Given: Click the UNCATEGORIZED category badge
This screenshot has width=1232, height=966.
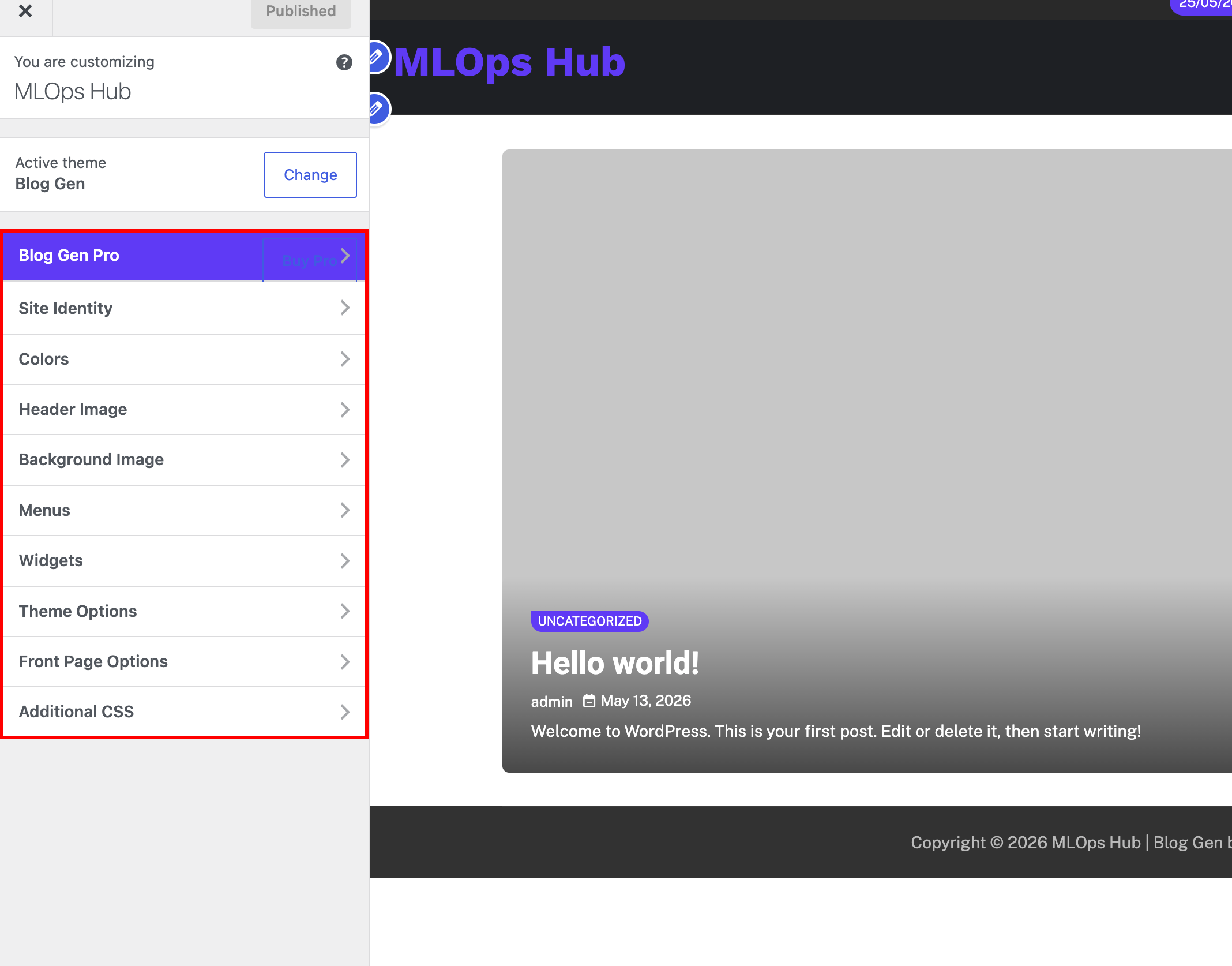Looking at the screenshot, I should [x=589, y=621].
